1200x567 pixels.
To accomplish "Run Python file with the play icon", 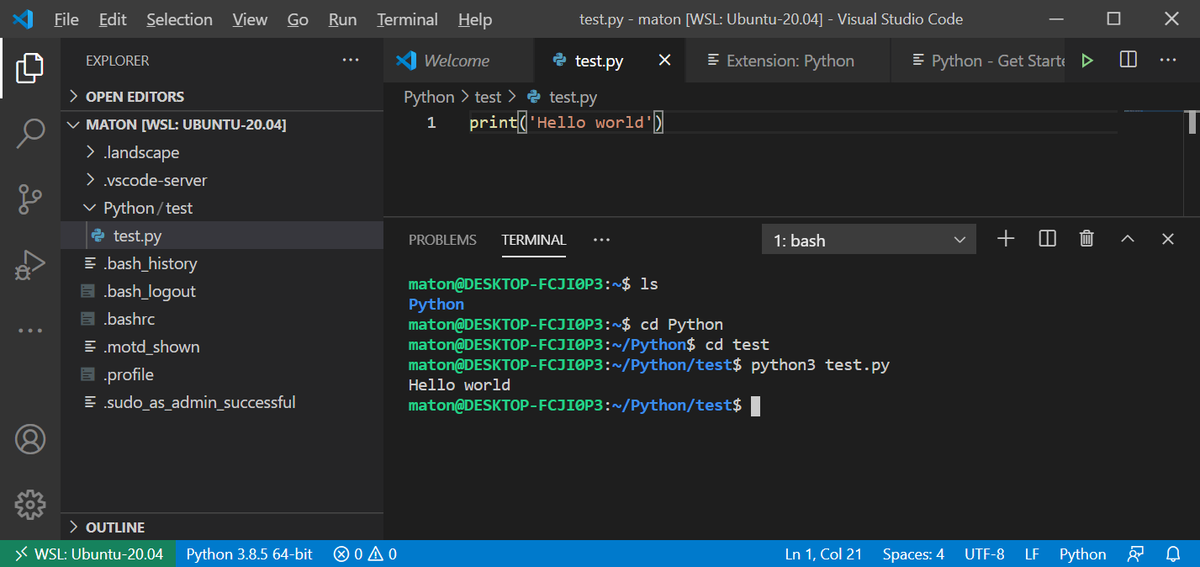I will coord(1087,61).
